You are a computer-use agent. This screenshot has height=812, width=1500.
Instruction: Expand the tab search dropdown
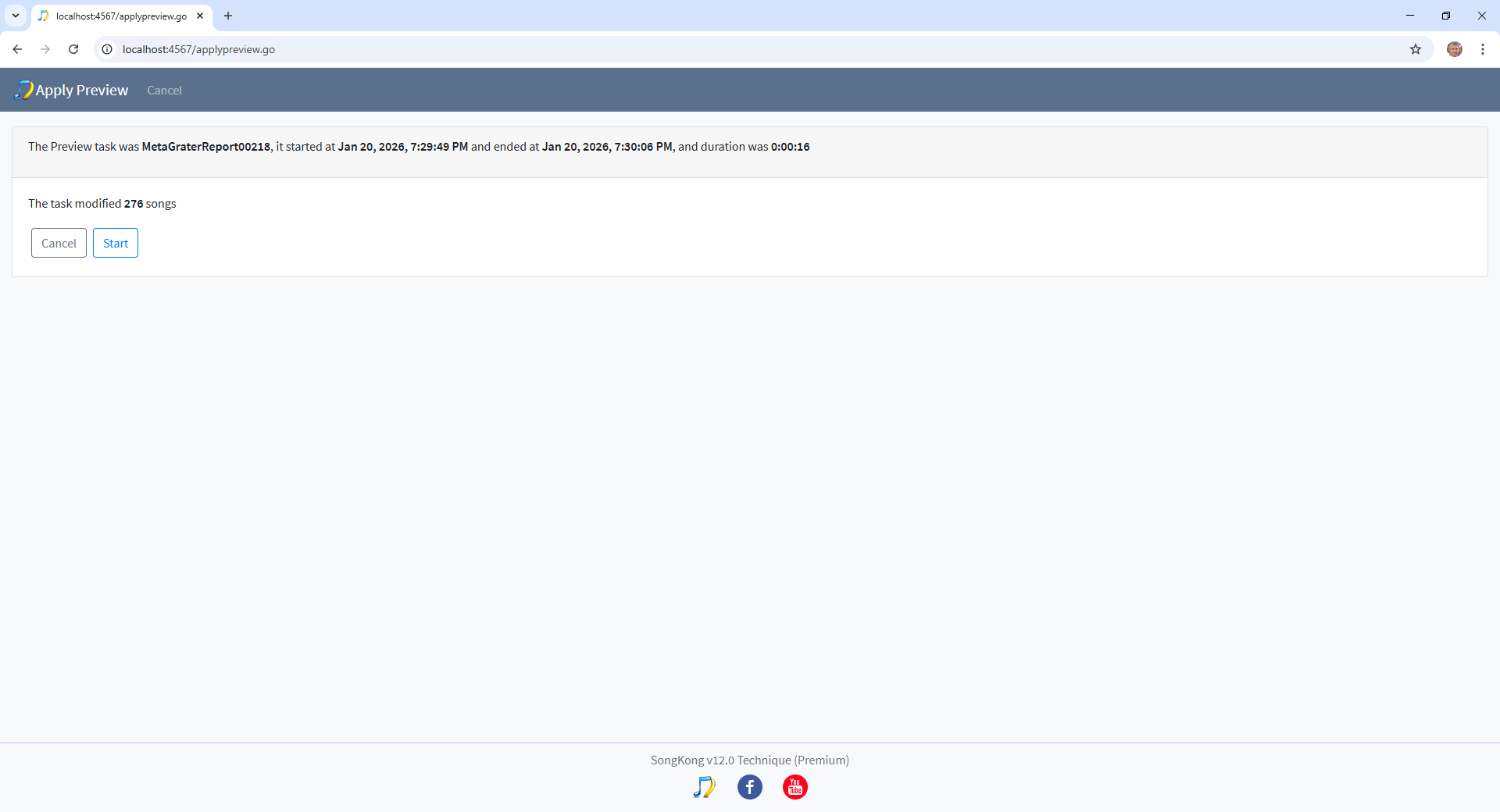(16, 16)
